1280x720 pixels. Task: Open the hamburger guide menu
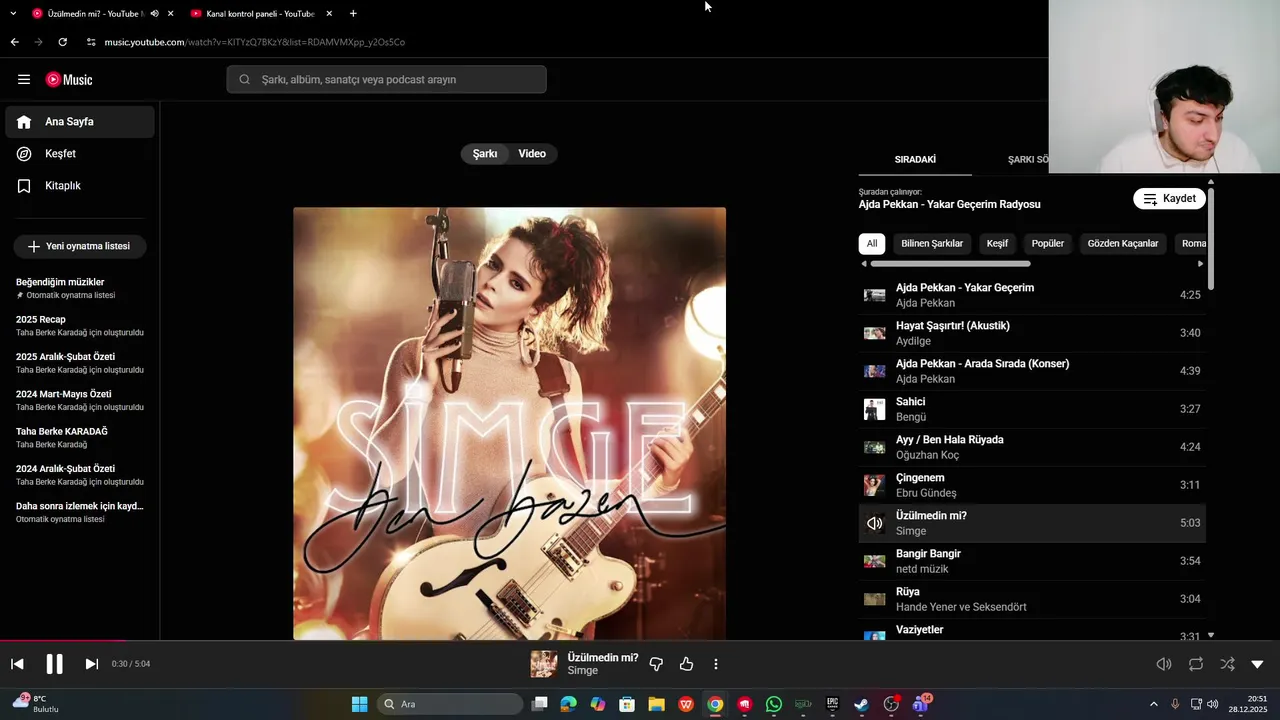(x=24, y=79)
